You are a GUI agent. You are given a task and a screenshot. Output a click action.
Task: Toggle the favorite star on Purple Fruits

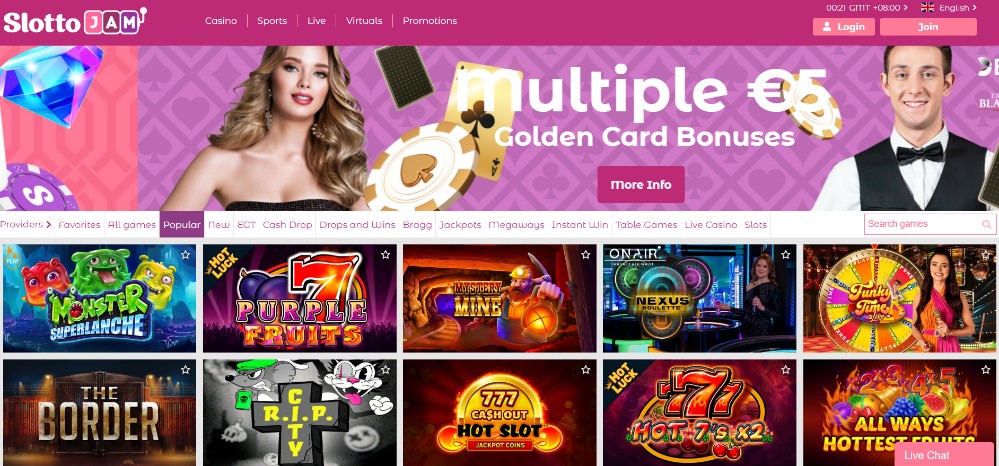pyautogui.click(x=385, y=254)
